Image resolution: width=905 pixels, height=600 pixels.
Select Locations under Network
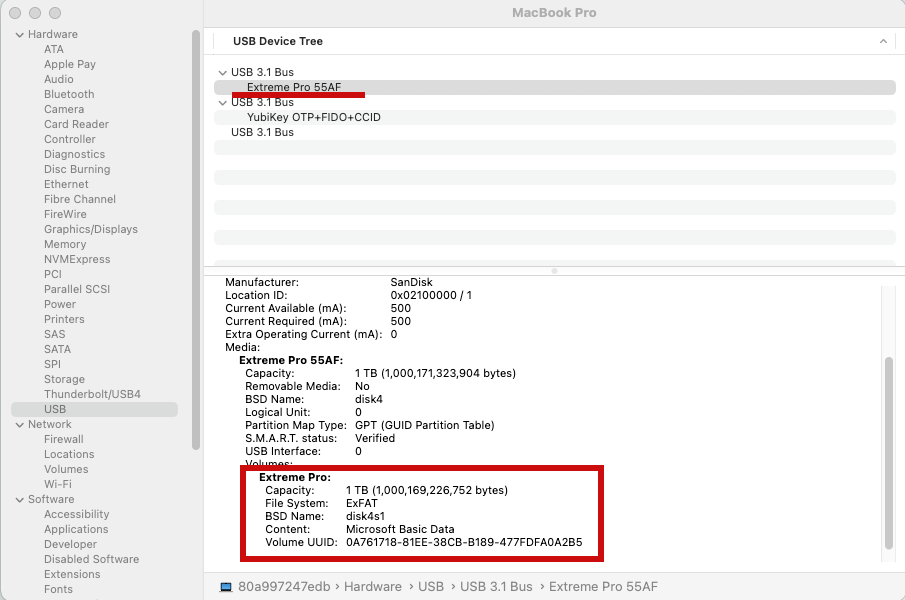69,455
